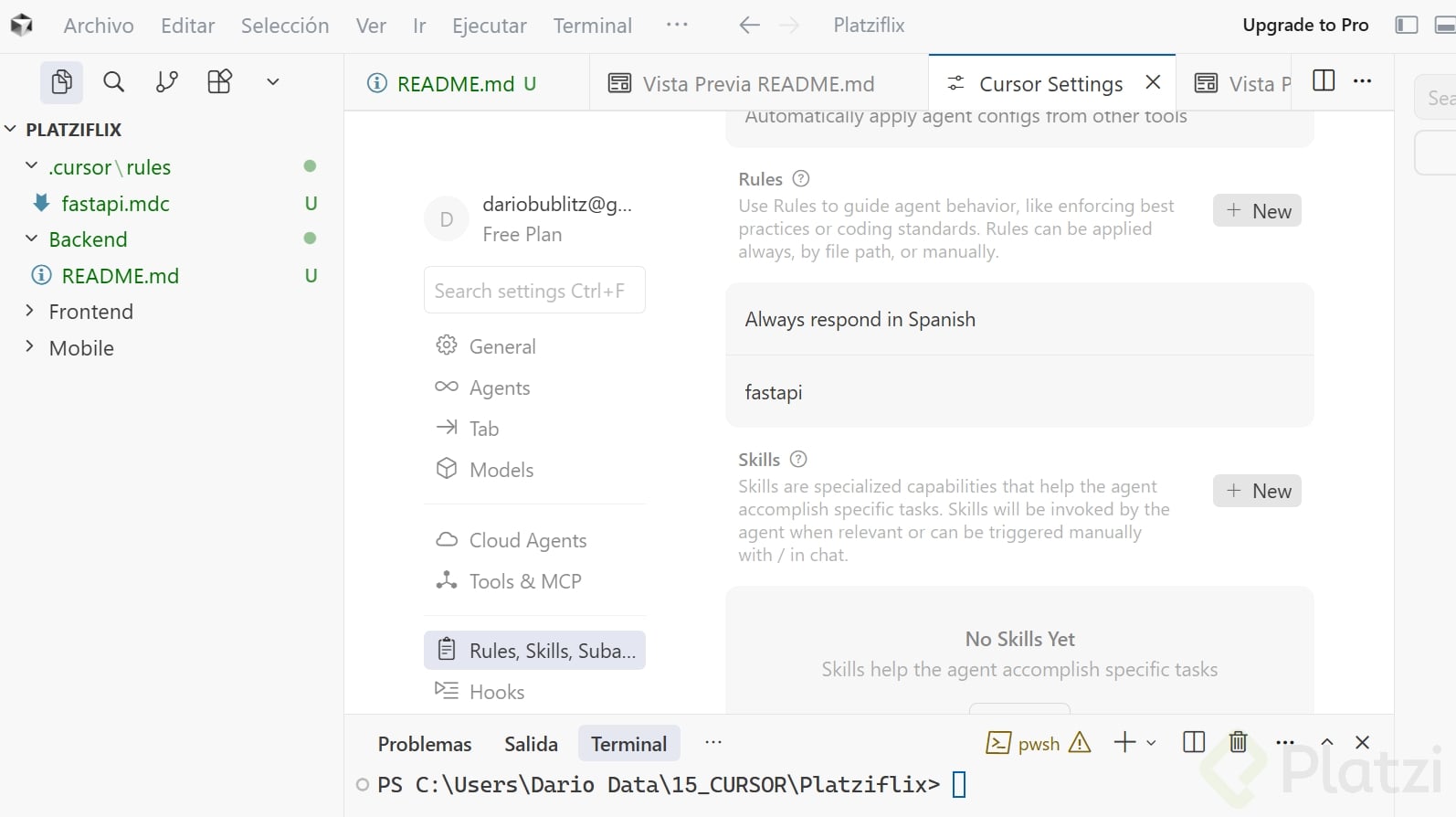Viewport: 1456px width, 817px height.
Task: Expand the Frontend folder
Action: coord(31,311)
